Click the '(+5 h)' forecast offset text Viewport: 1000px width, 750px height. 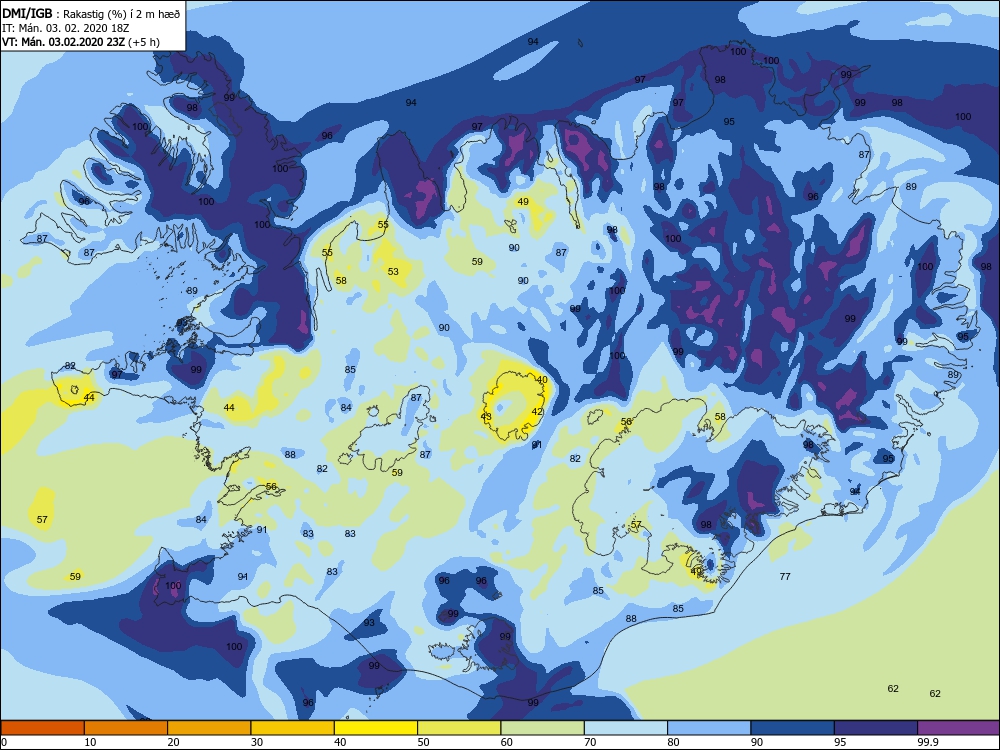click(144, 42)
